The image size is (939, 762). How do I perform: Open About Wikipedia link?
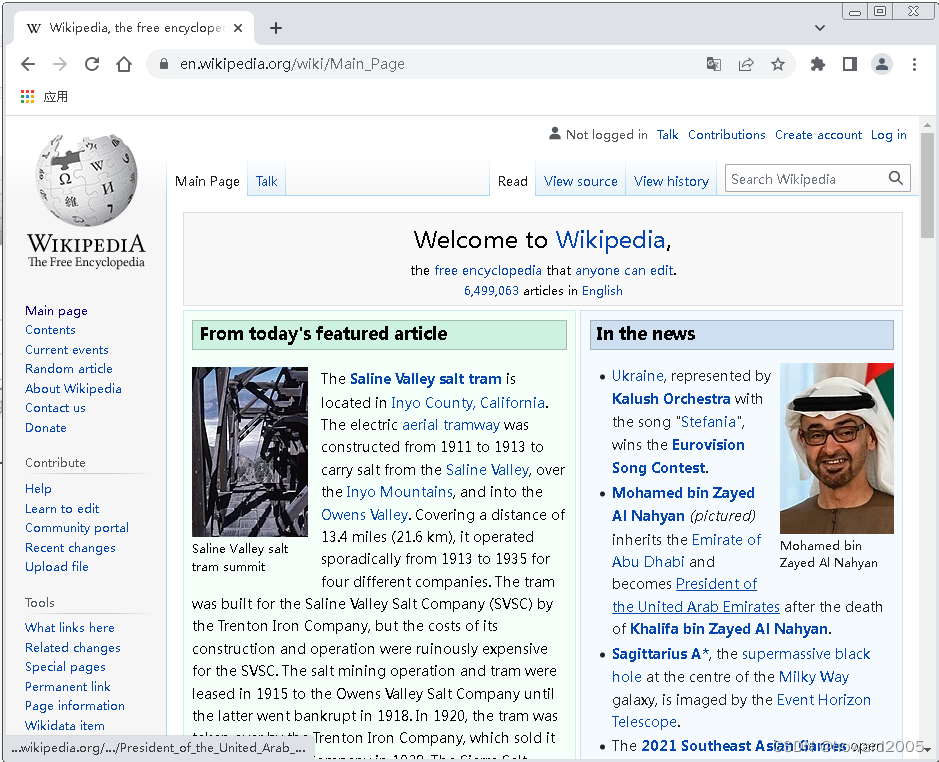point(73,388)
